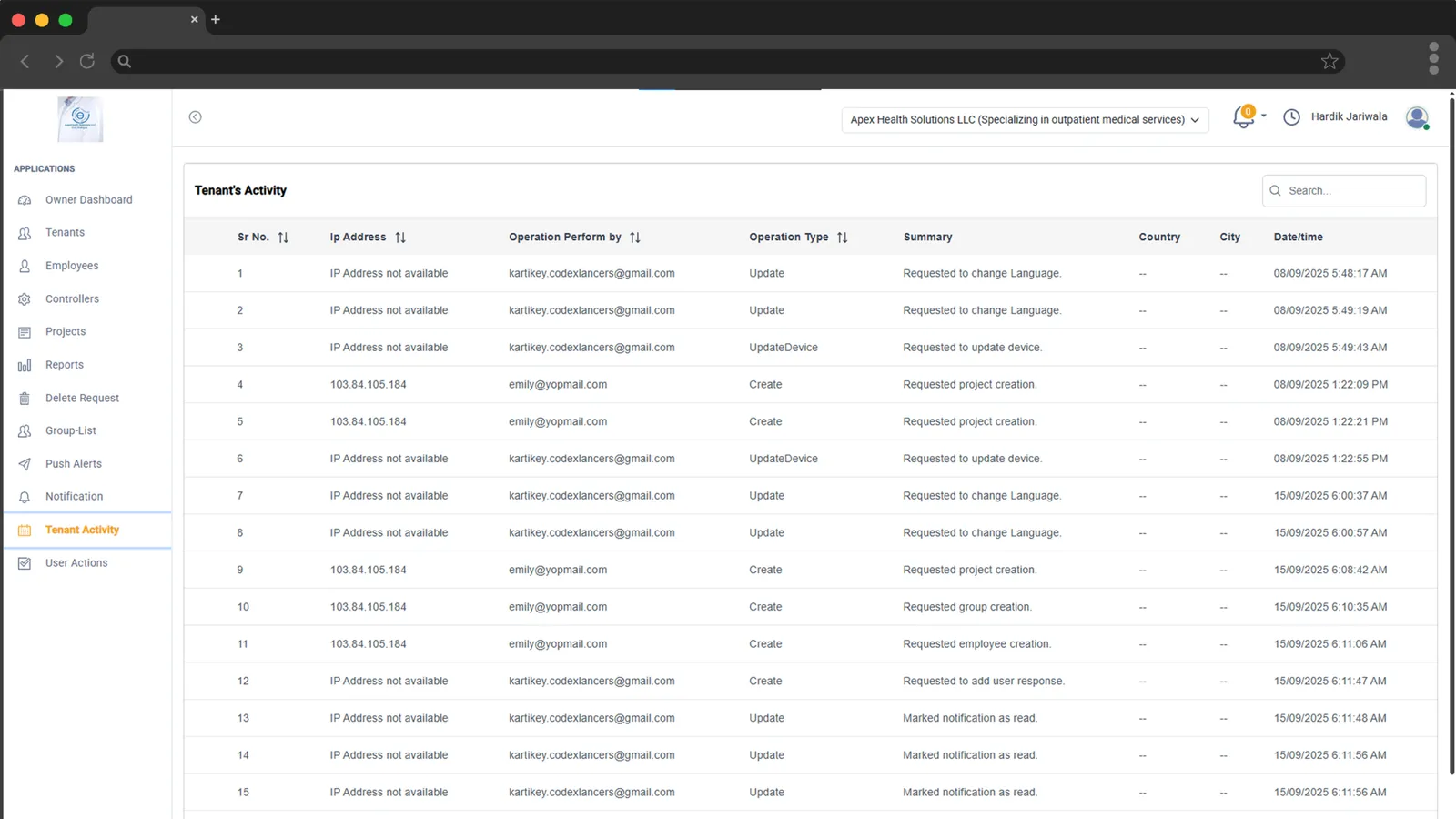
Task: Click the "Requested group creation." summary cell
Action: coord(966,607)
